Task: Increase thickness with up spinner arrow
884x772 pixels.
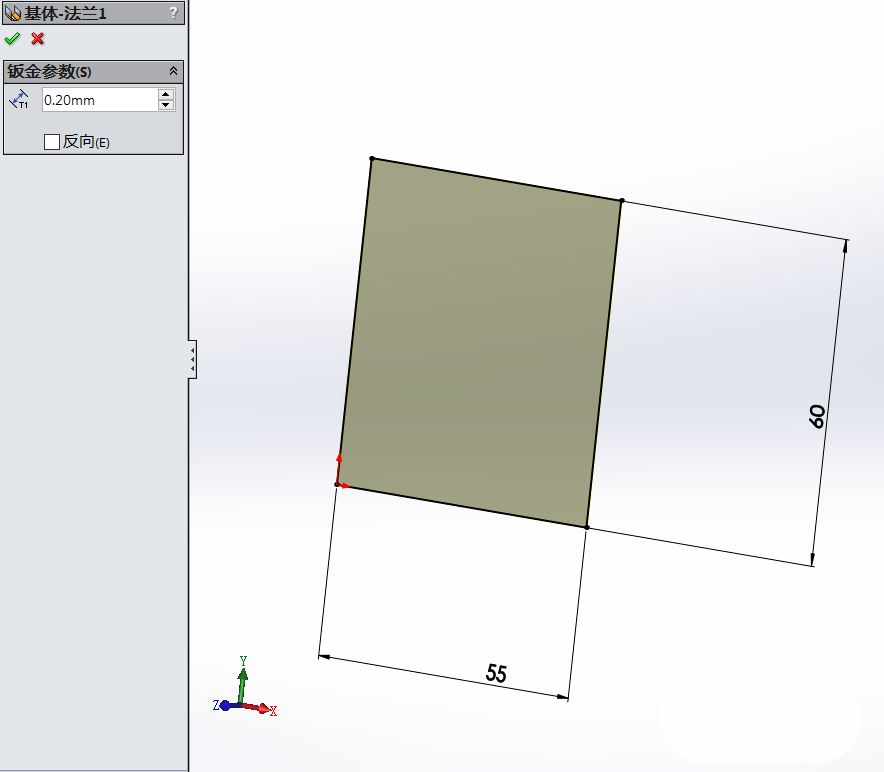Action: tap(166, 94)
